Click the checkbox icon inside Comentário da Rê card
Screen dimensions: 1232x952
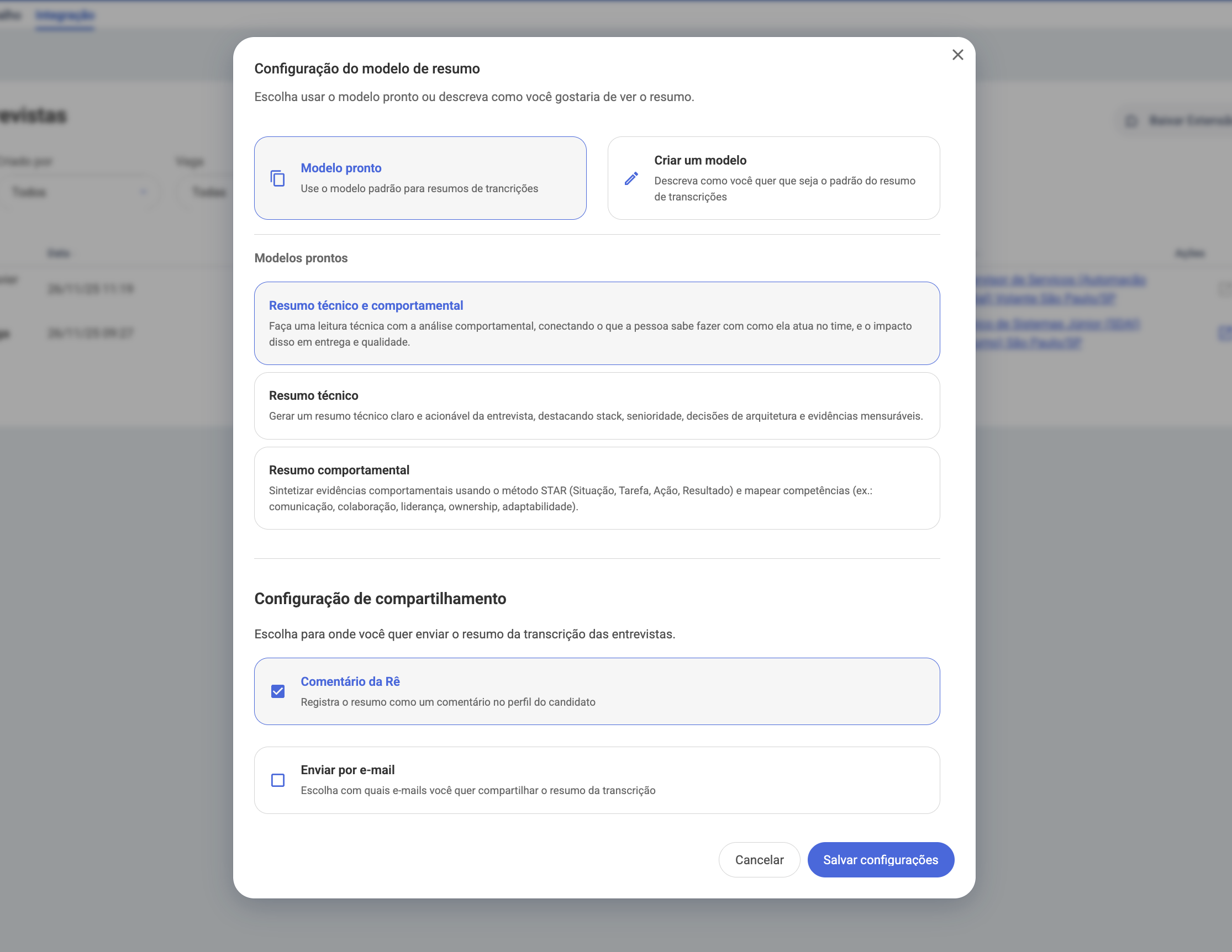click(277, 691)
